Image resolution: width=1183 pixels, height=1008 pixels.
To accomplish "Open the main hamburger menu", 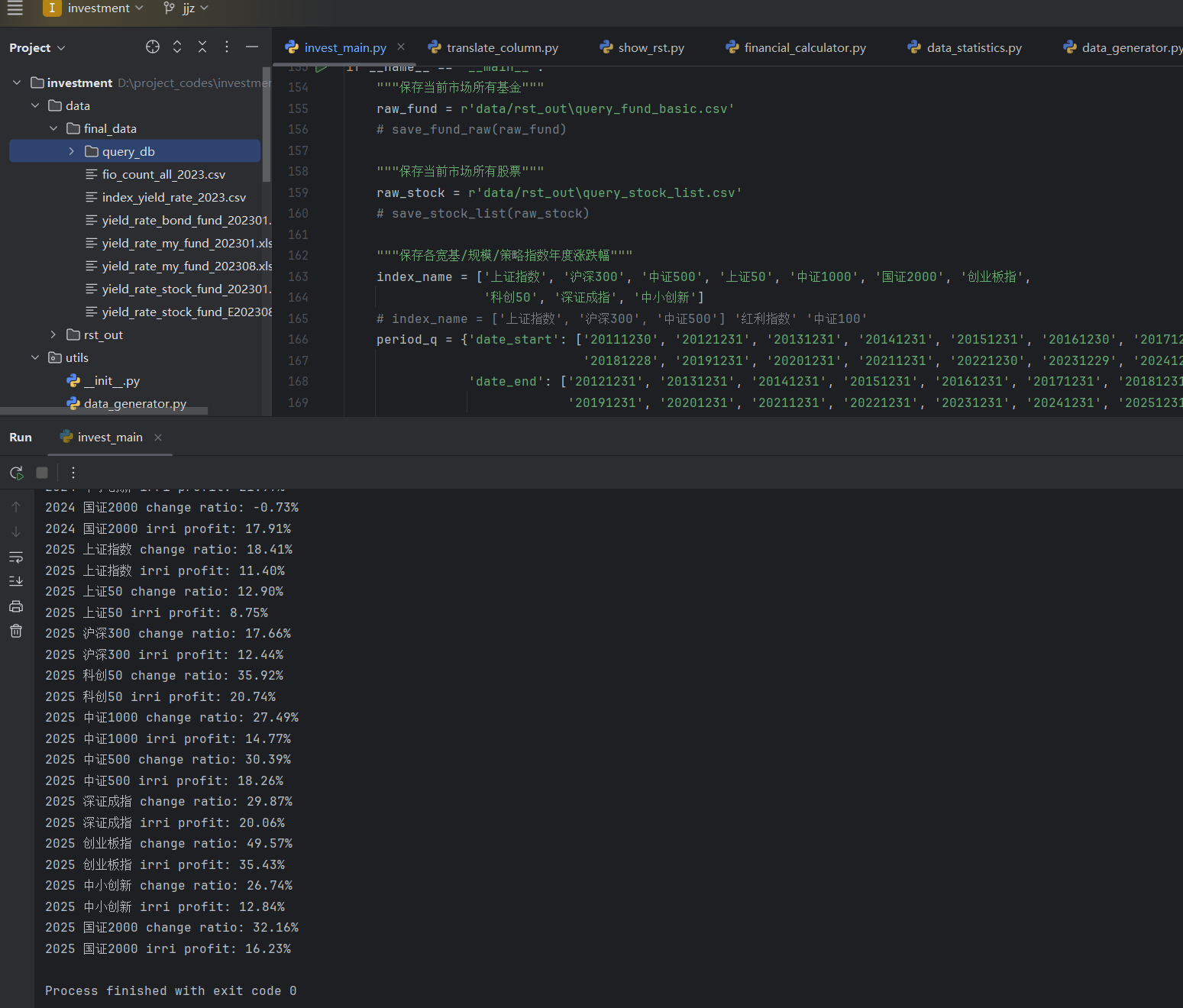I will pos(15,8).
